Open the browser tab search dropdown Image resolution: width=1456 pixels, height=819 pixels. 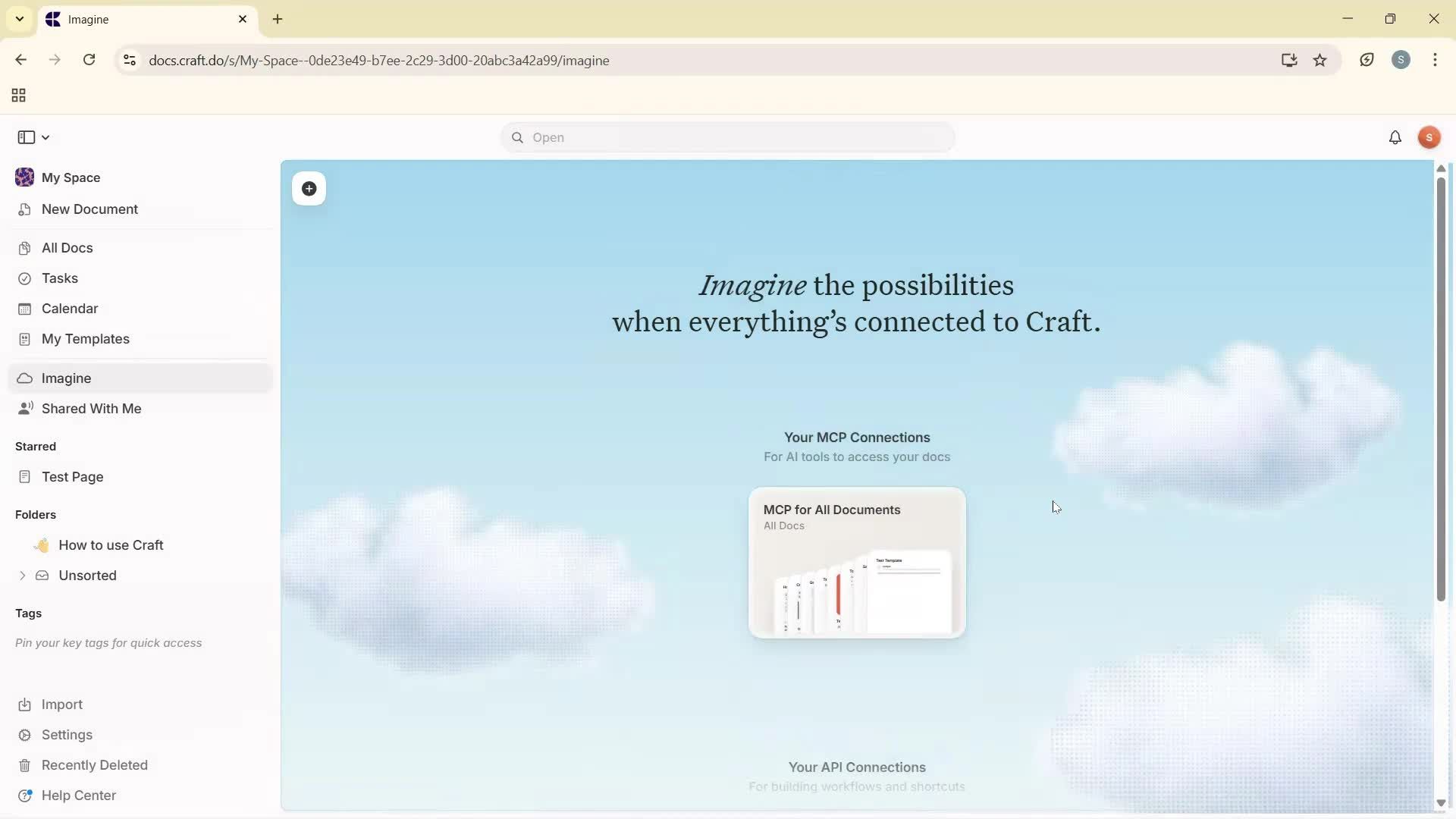coord(19,19)
